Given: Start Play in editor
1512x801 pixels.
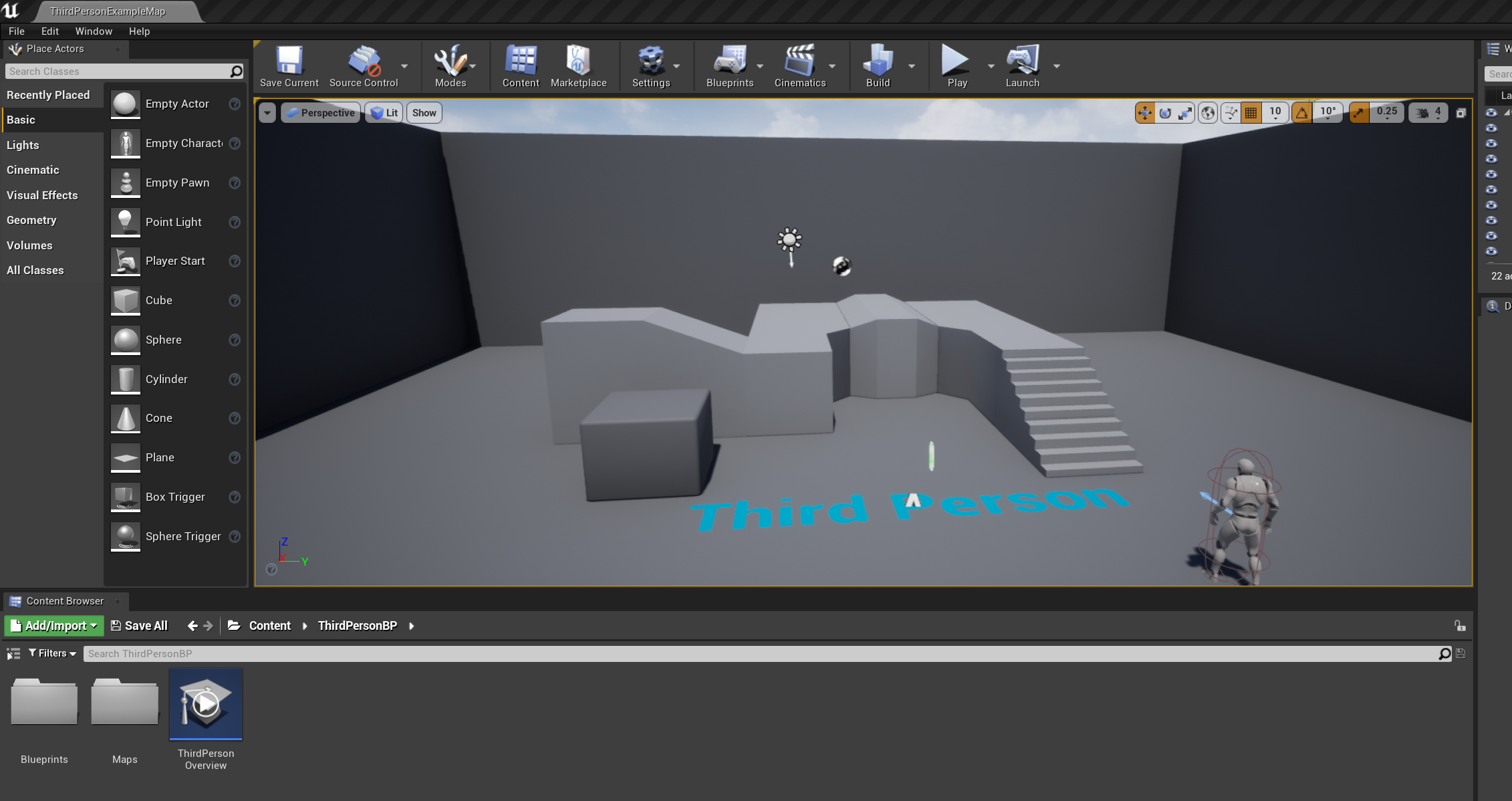Looking at the screenshot, I should pos(957,66).
